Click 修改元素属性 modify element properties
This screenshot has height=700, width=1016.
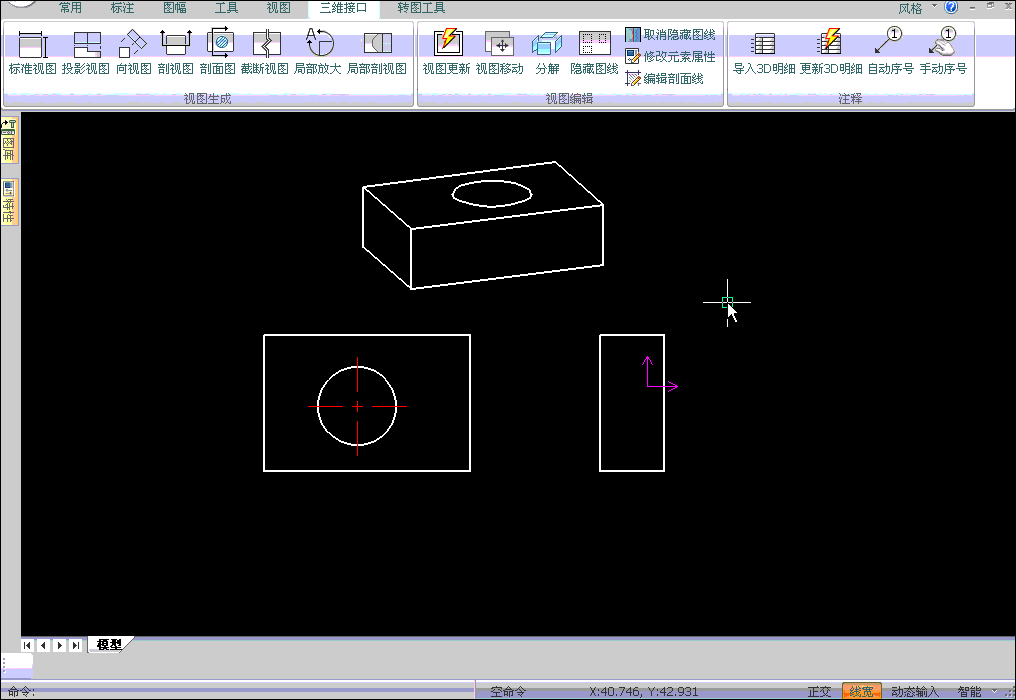click(671, 57)
